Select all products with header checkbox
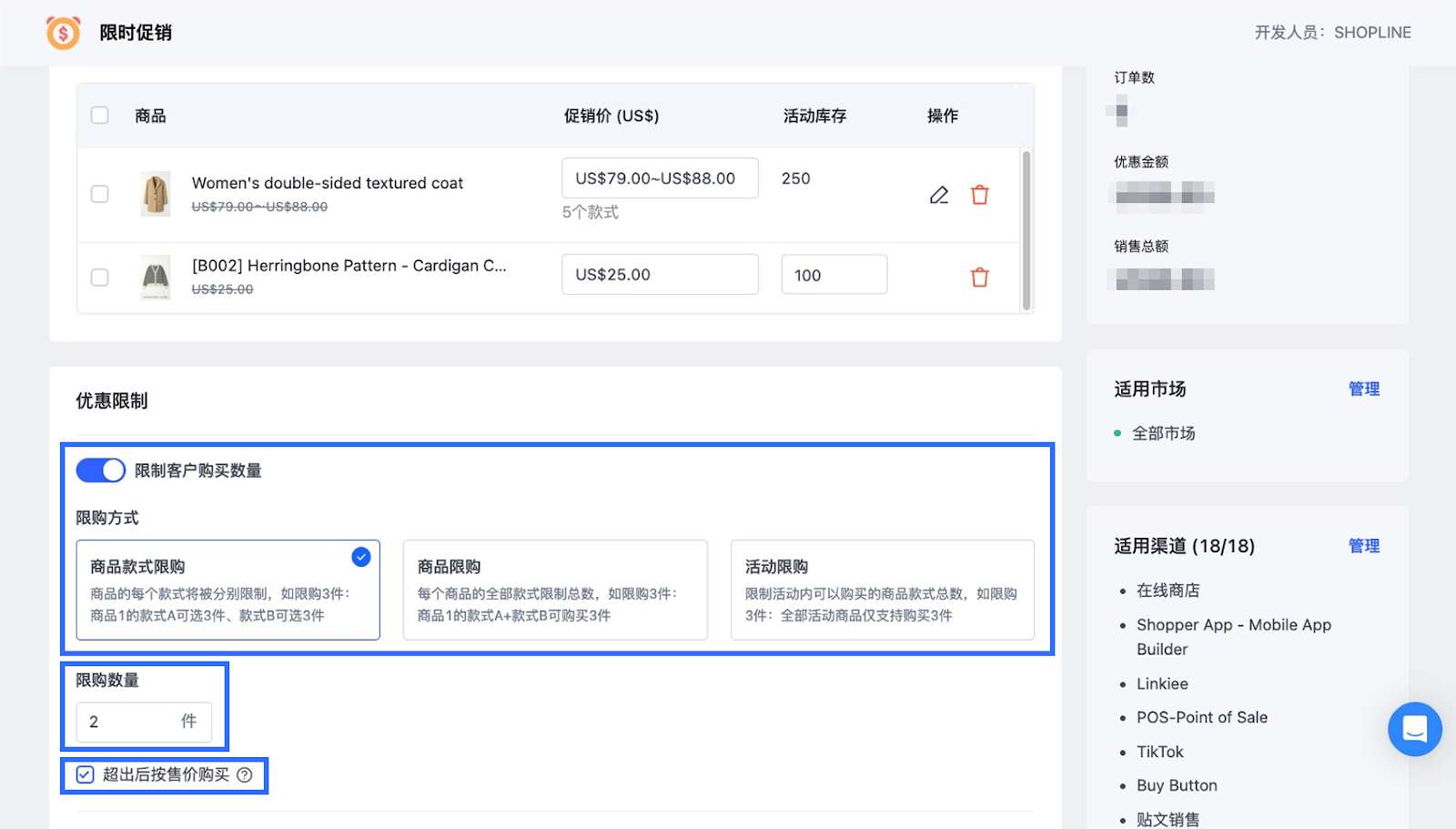This screenshot has height=829, width=1456. pos(100,116)
